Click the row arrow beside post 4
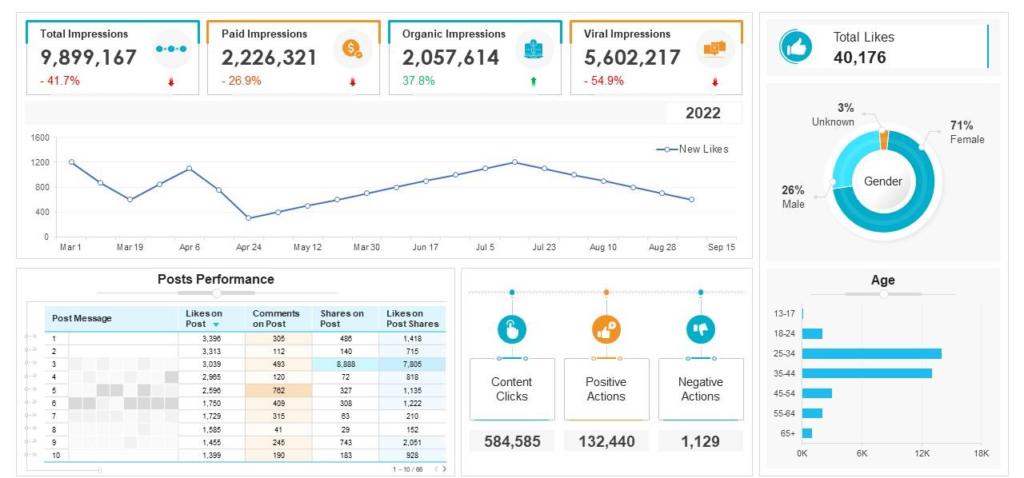This screenshot has height=478, width=1024. coord(30,376)
